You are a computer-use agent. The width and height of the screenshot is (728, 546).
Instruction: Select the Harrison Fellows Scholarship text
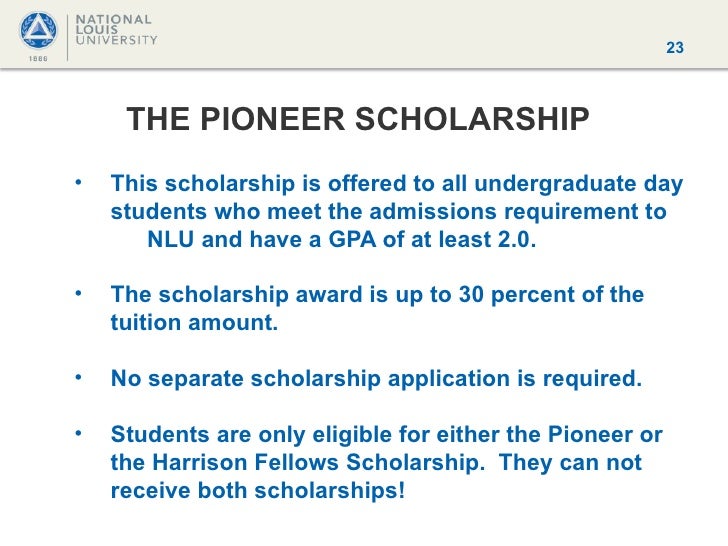pos(318,462)
